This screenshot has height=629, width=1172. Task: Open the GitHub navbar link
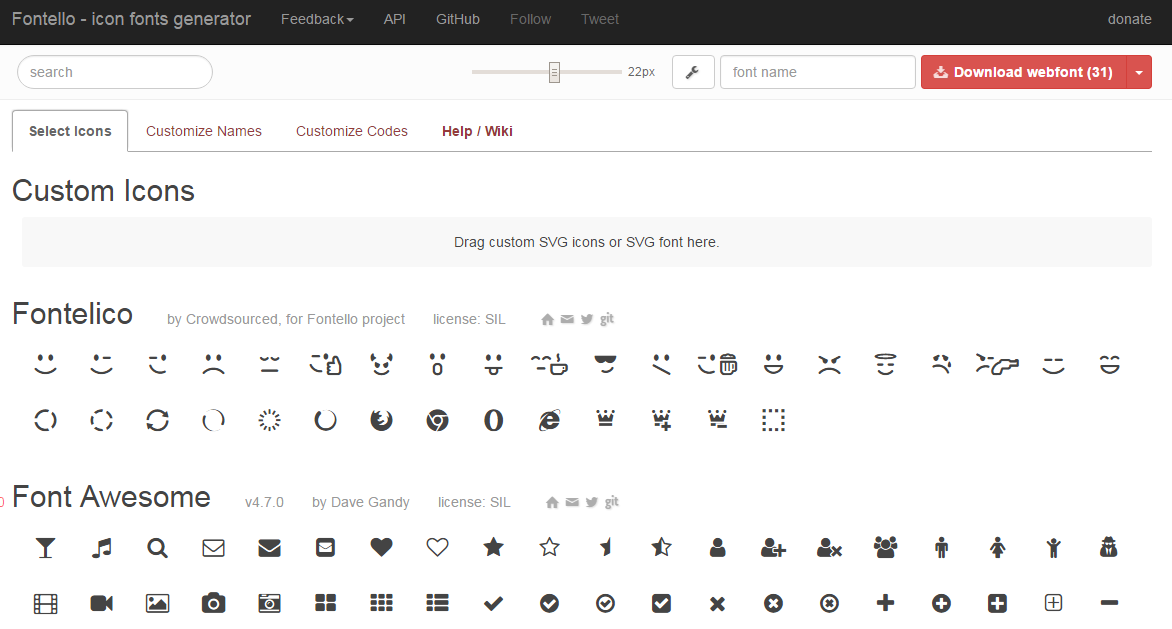tap(457, 19)
